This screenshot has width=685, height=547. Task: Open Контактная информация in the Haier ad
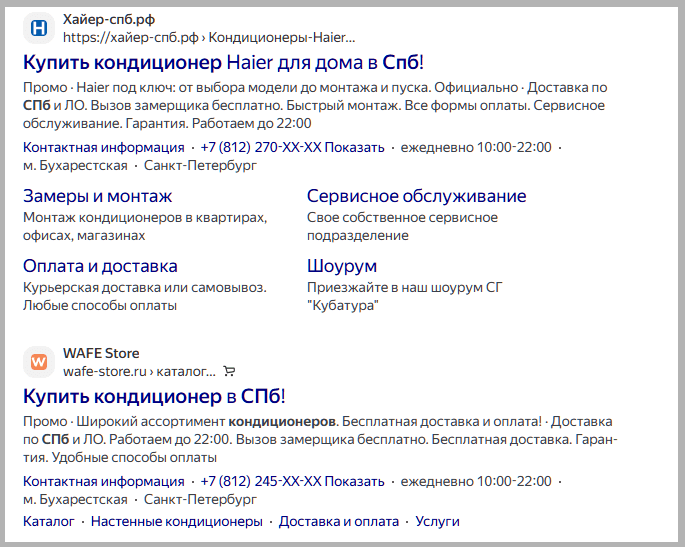(x=104, y=148)
